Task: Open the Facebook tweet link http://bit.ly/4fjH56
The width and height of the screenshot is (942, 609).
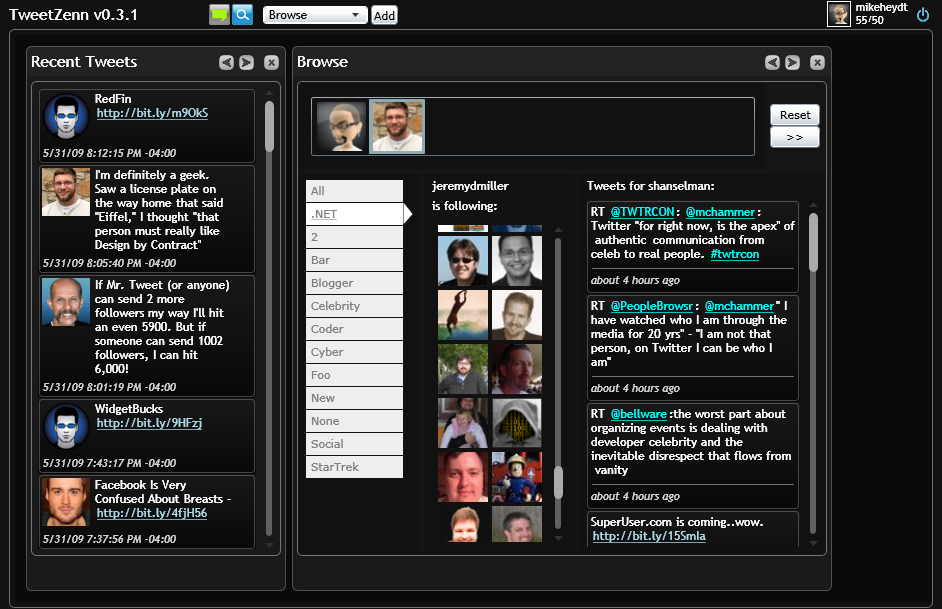Action: click(151, 513)
